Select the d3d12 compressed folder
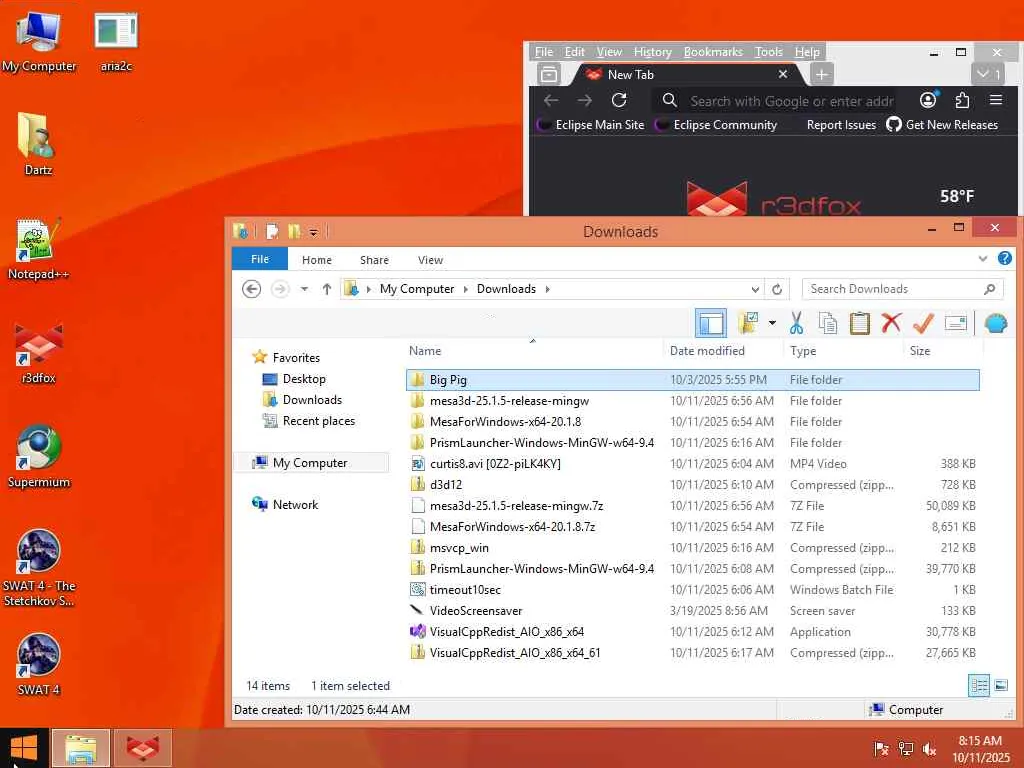1024x768 pixels. pyautogui.click(x=692, y=485)
